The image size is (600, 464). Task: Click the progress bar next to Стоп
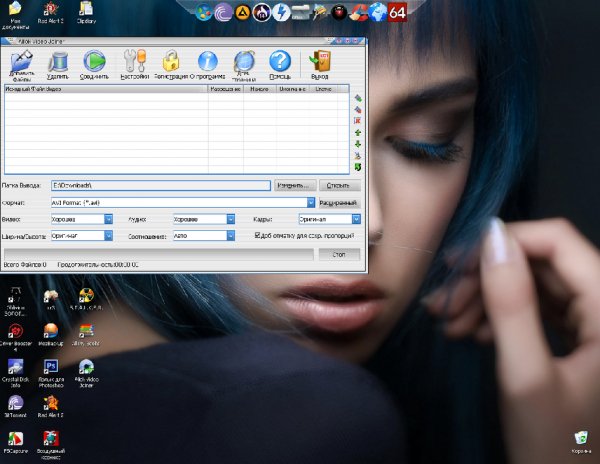click(x=159, y=254)
